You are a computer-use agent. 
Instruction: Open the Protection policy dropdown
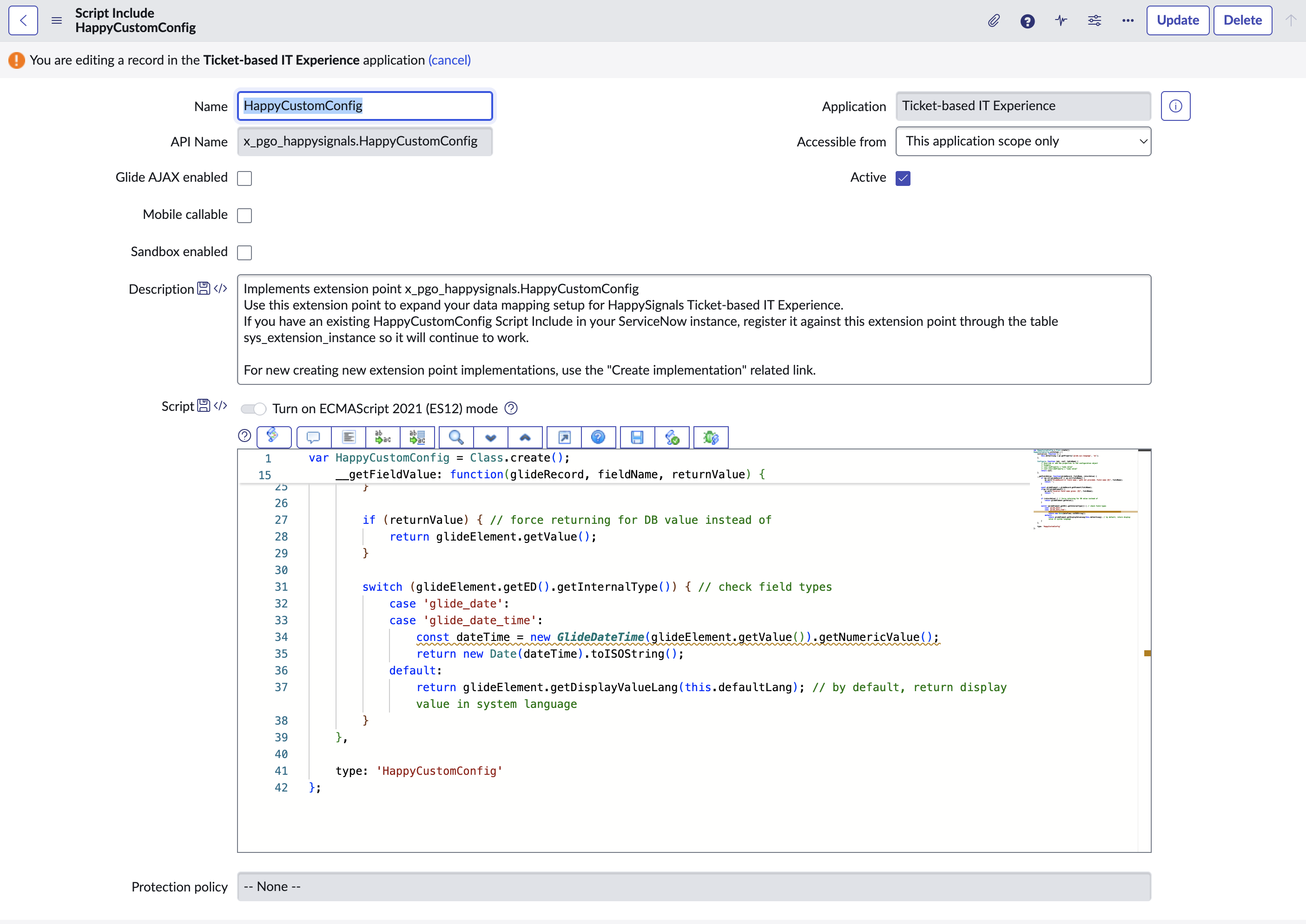[693, 886]
